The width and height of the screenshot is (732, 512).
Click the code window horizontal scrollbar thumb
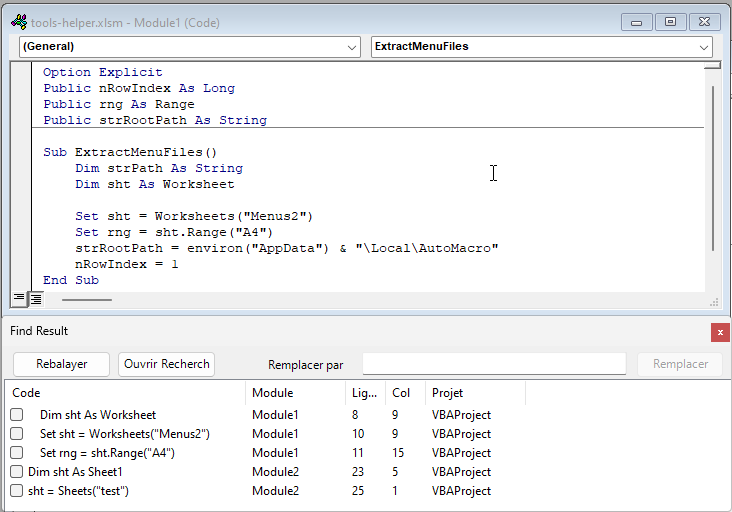pos(87,300)
